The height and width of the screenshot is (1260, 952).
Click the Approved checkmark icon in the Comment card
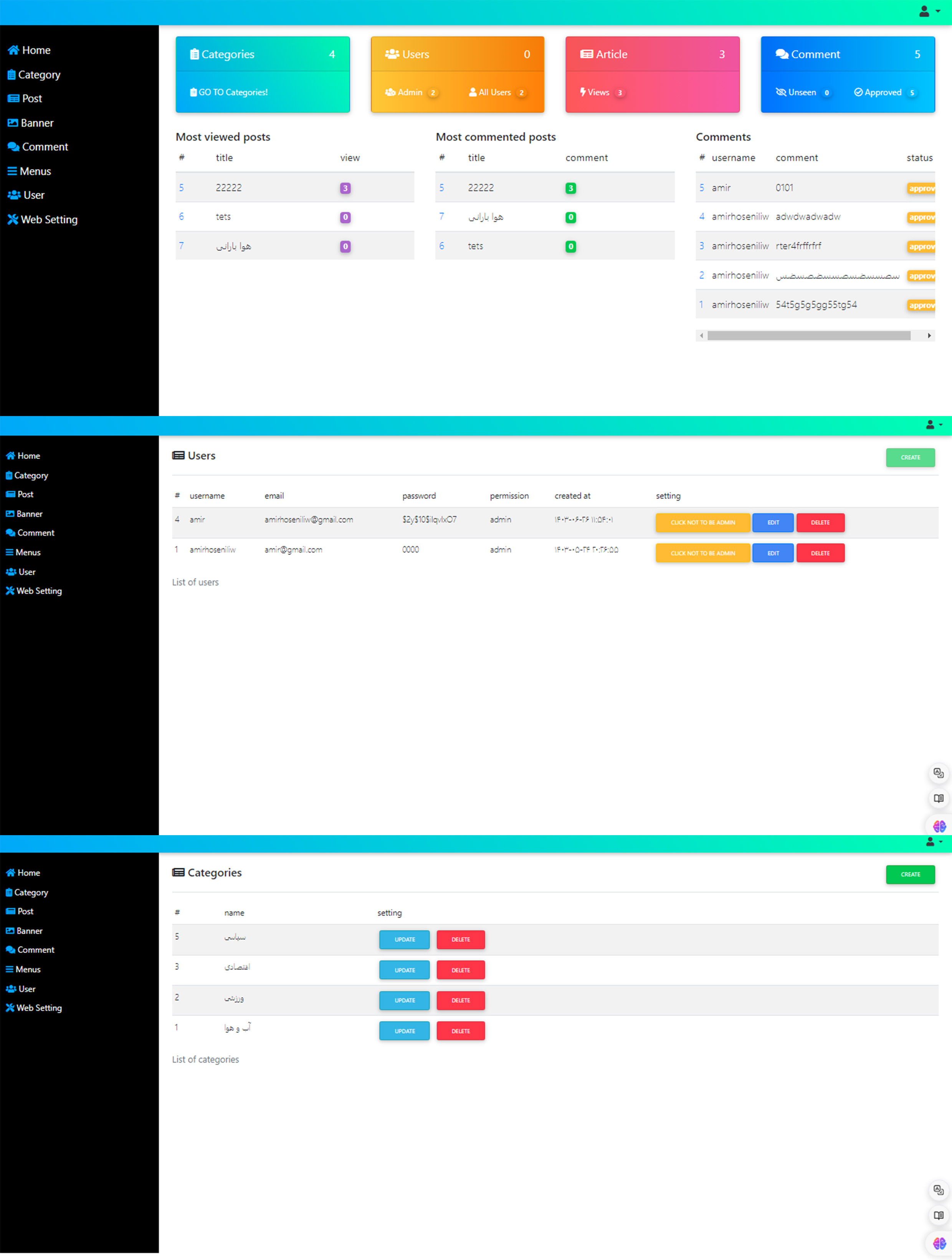[x=858, y=92]
